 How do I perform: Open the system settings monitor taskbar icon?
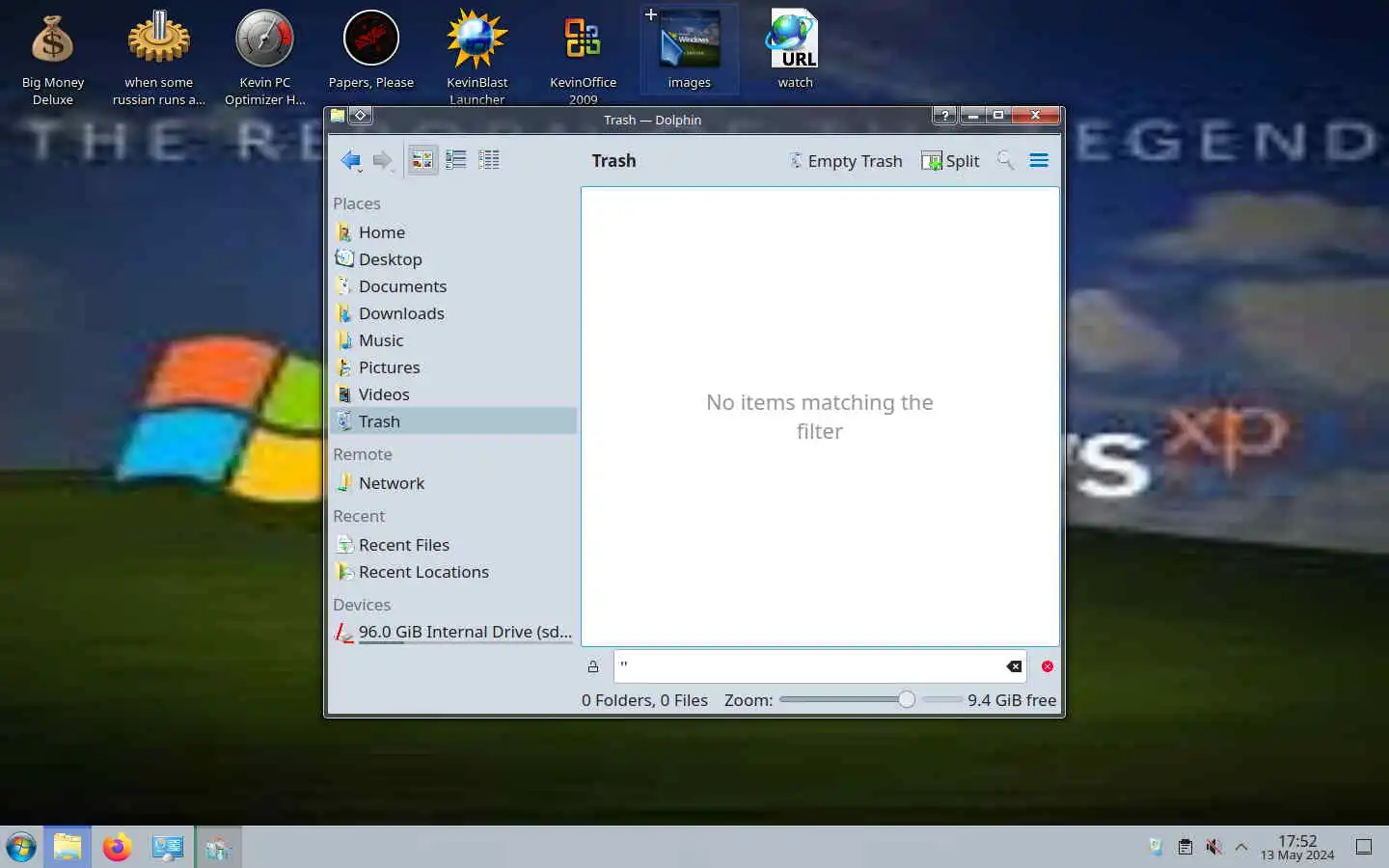(168, 848)
